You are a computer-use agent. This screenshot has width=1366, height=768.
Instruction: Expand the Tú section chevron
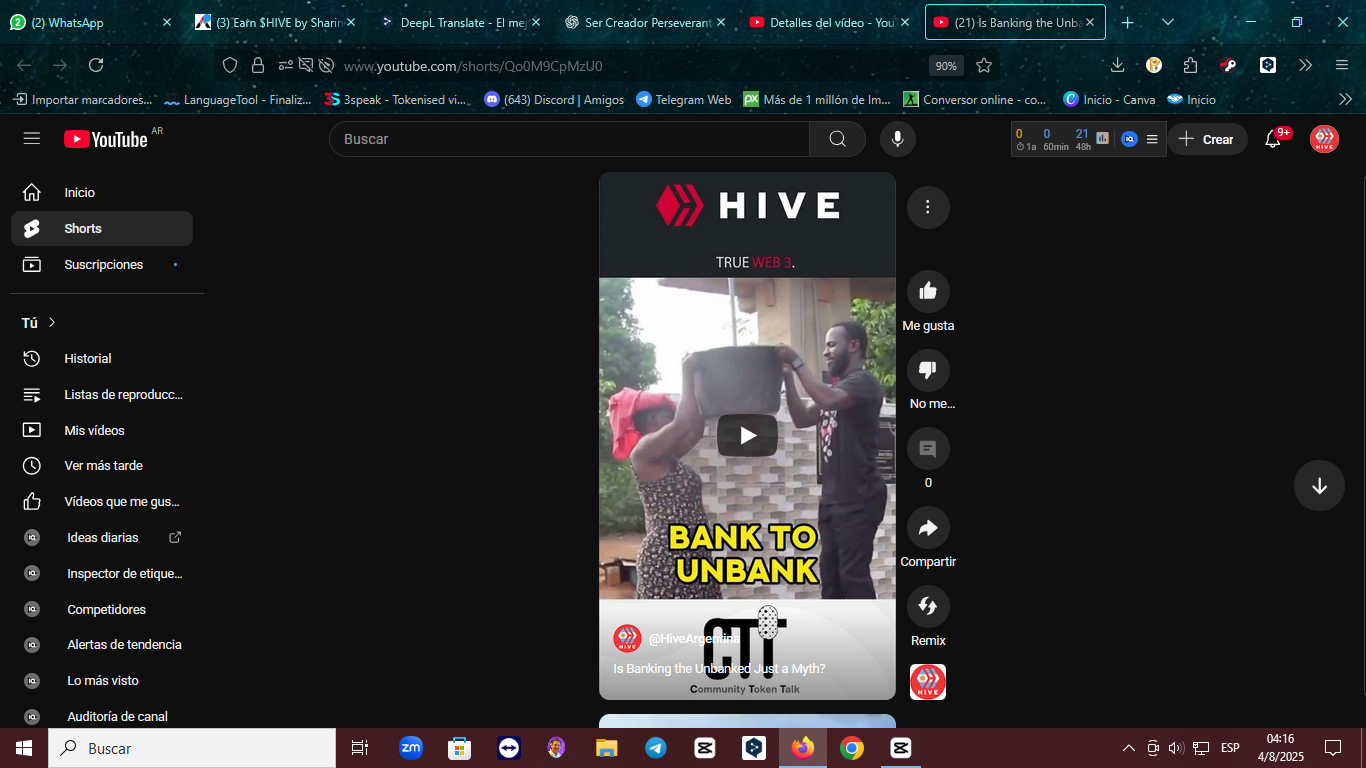(x=52, y=322)
